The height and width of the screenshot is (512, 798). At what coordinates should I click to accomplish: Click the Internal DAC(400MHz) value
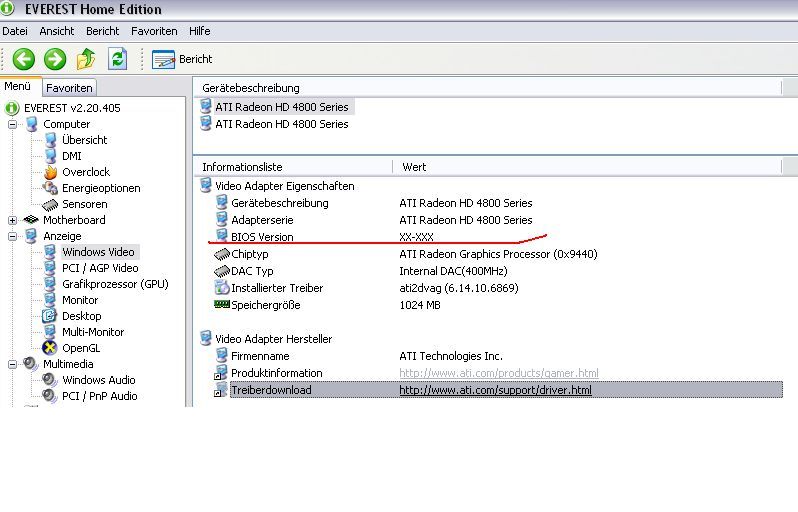coord(453,271)
